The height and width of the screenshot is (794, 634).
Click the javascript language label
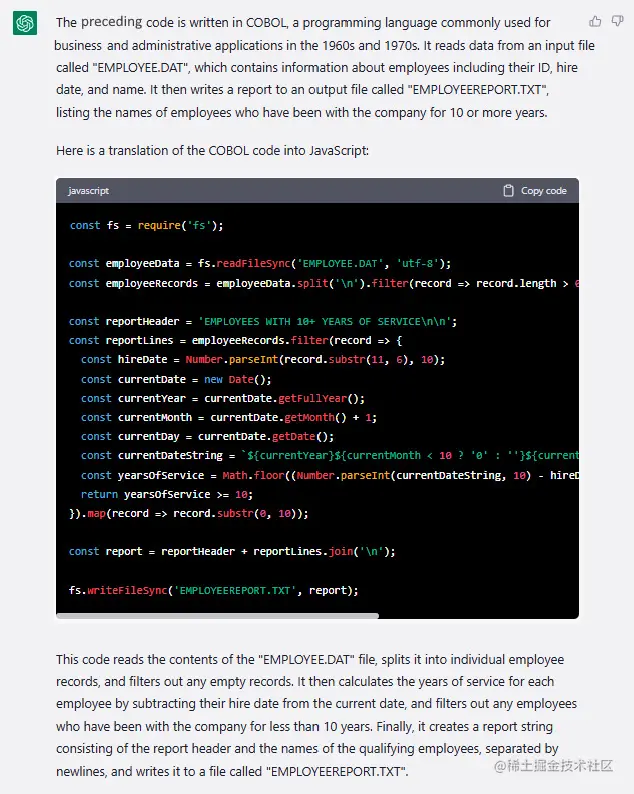tap(88, 190)
